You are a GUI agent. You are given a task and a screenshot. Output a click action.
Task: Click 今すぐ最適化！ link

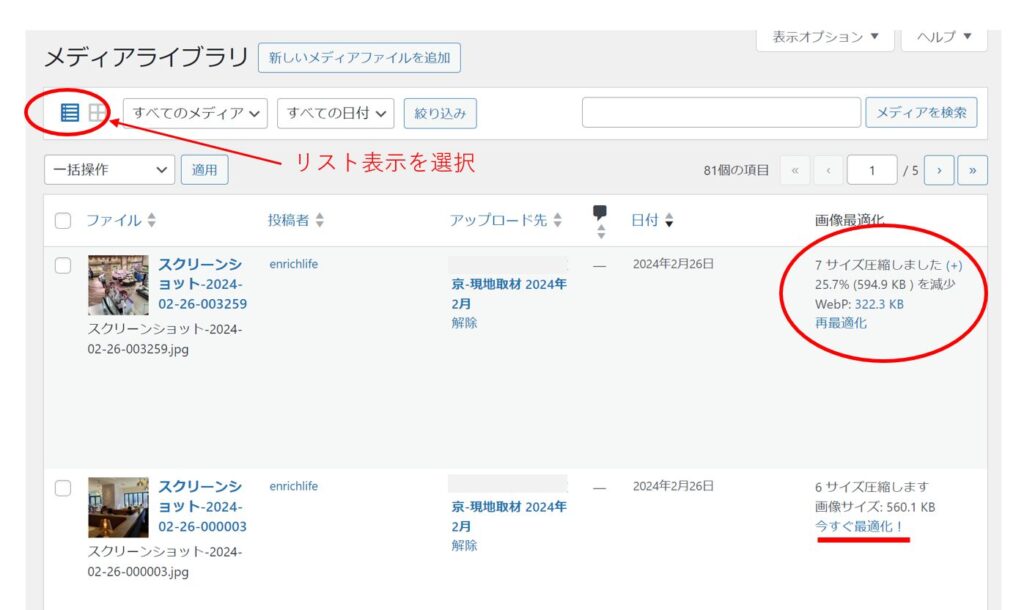click(x=859, y=526)
